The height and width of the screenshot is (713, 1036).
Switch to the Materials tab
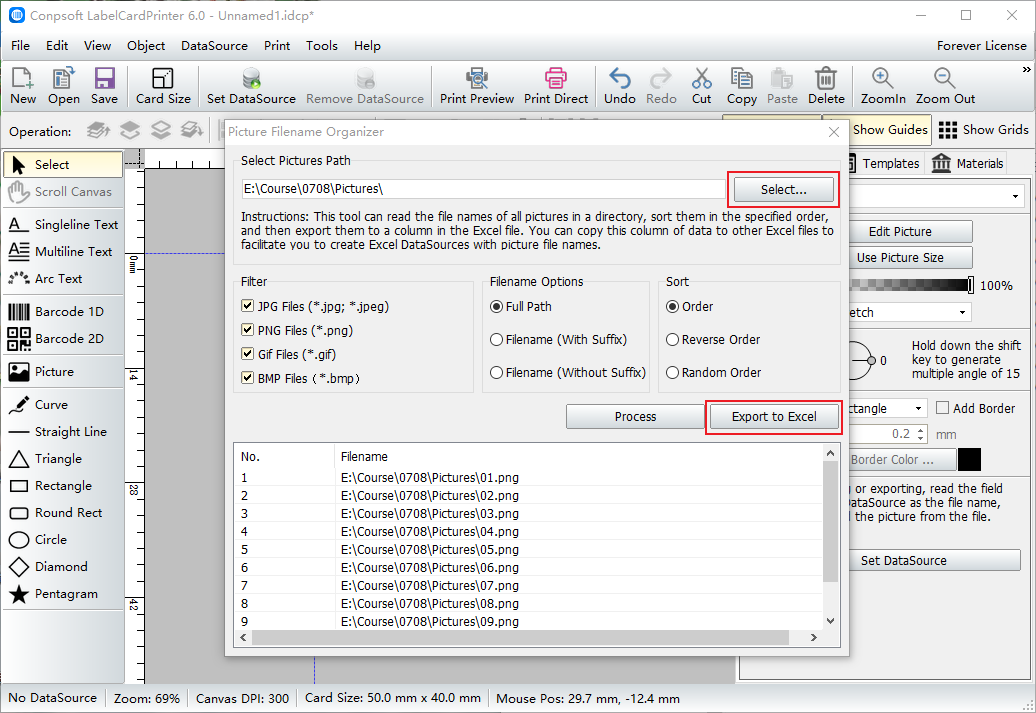pos(968,163)
